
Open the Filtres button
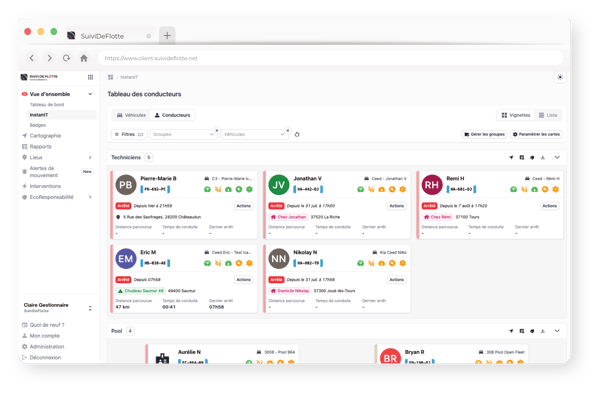(129, 134)
